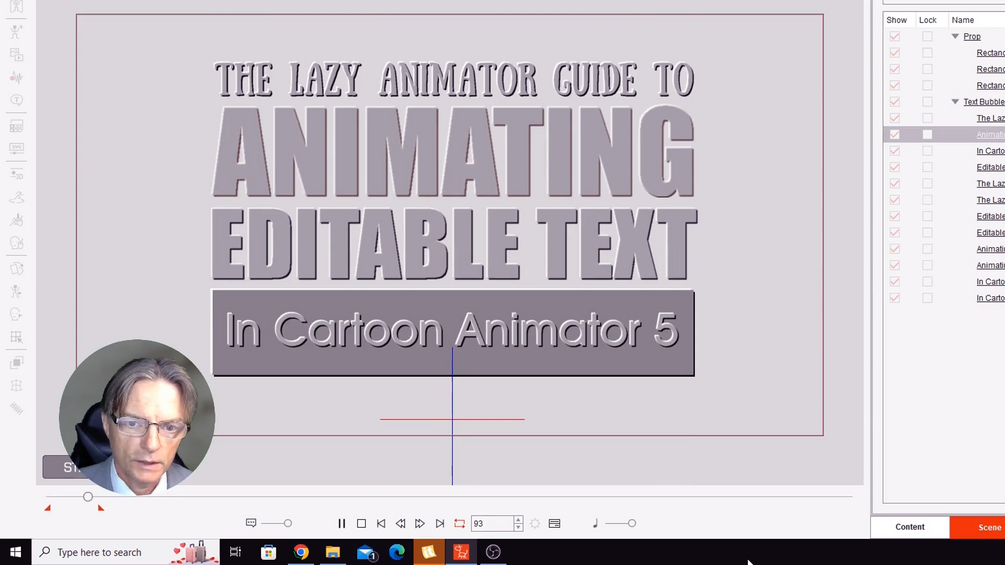The height and width of the screenshot is (565, 1005).
Task: Click the mesh deform icon in left toolbar
Action: pyautogui.click(x=16, y=386)
